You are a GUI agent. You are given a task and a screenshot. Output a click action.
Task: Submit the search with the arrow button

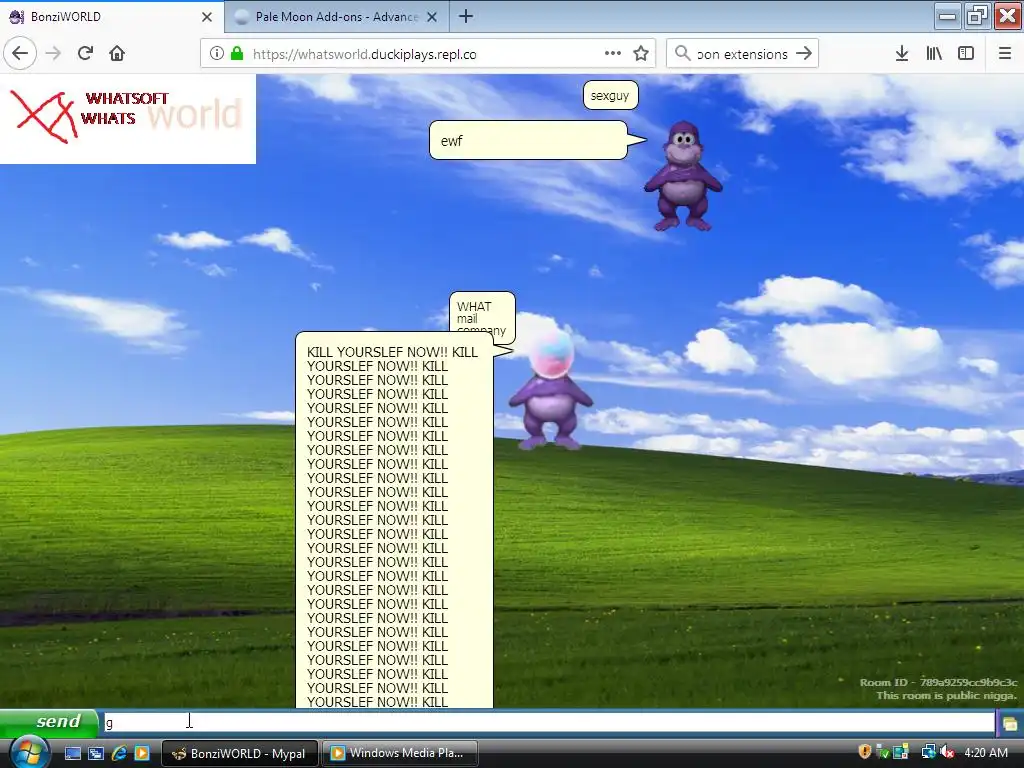tap(804, 53)
